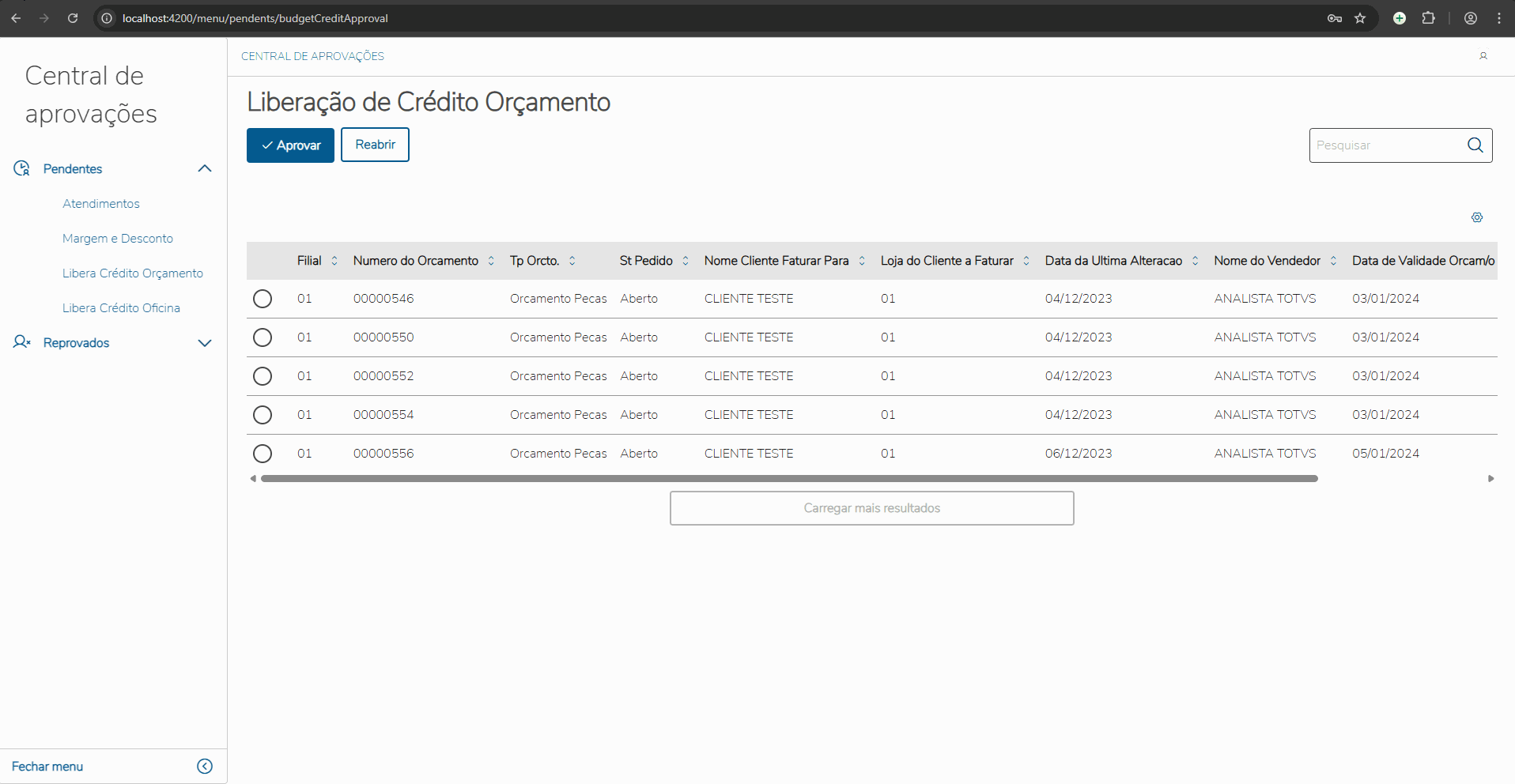Open Margem e Desconto menu item

118,239
